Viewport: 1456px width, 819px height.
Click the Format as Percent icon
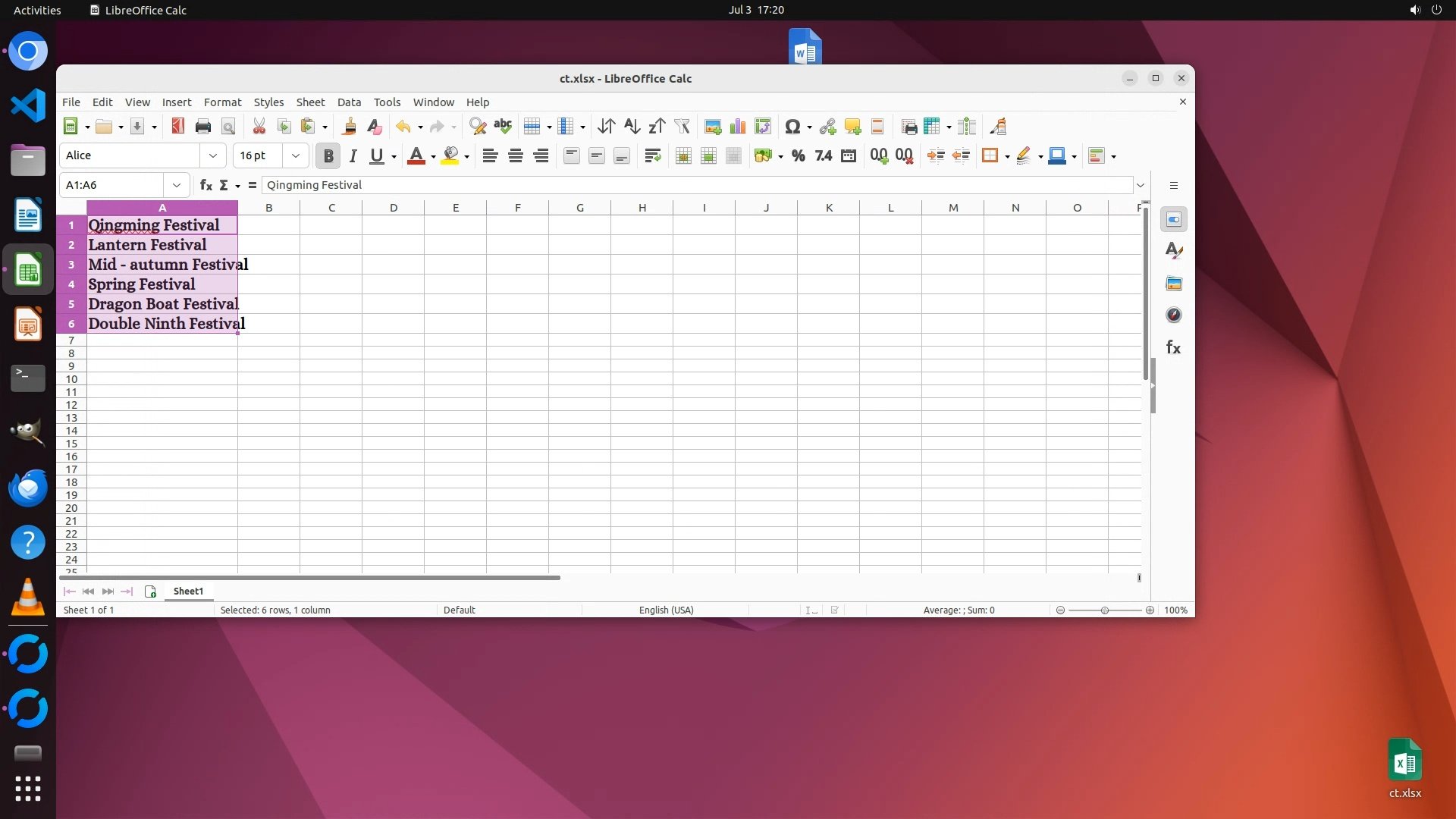[798, 156]
